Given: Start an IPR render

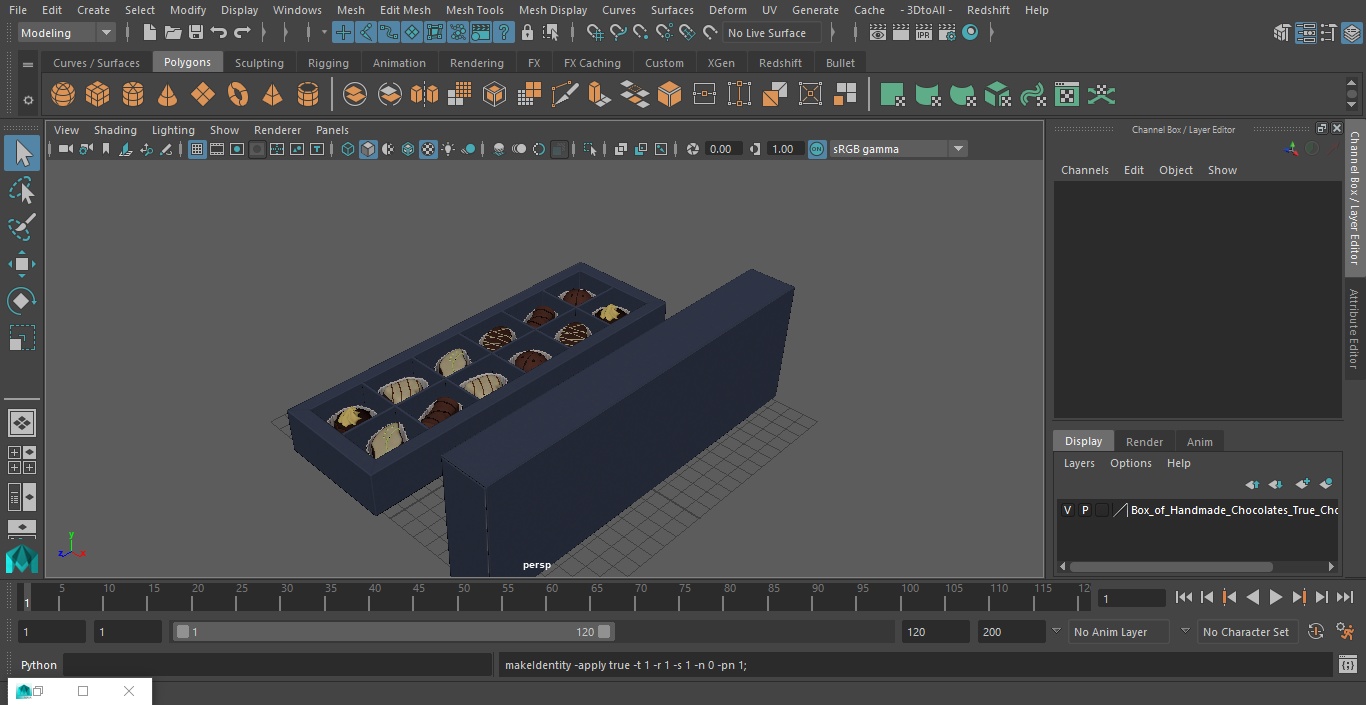Looking at the screenshot, I should 923,33.
